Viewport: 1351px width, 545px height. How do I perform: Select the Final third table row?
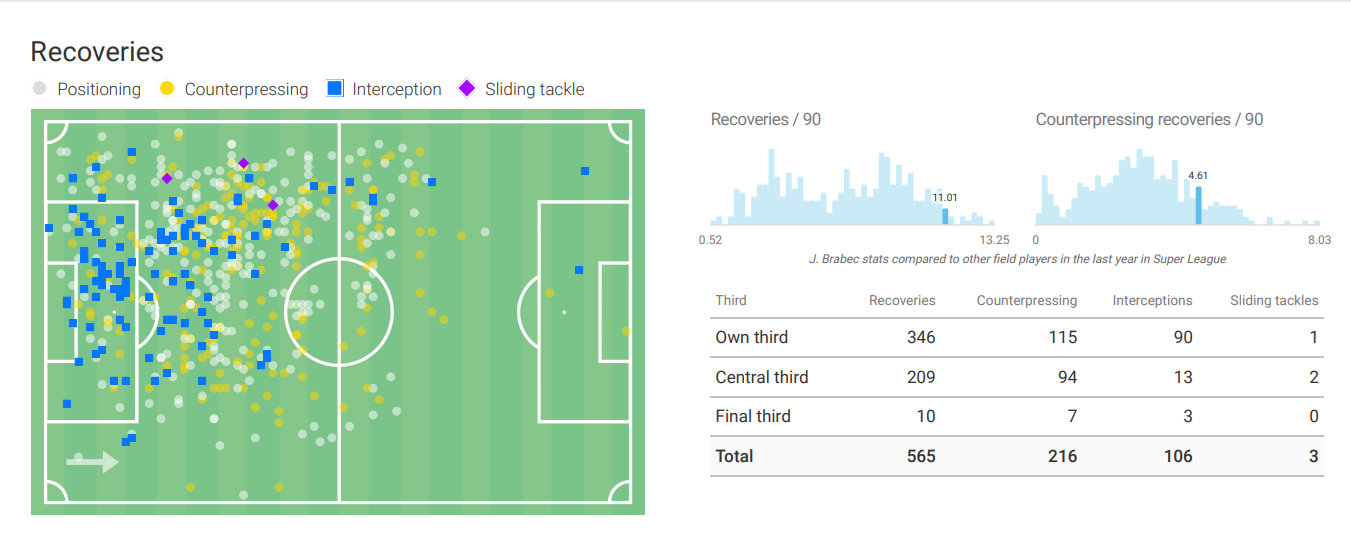[1016, 416]
